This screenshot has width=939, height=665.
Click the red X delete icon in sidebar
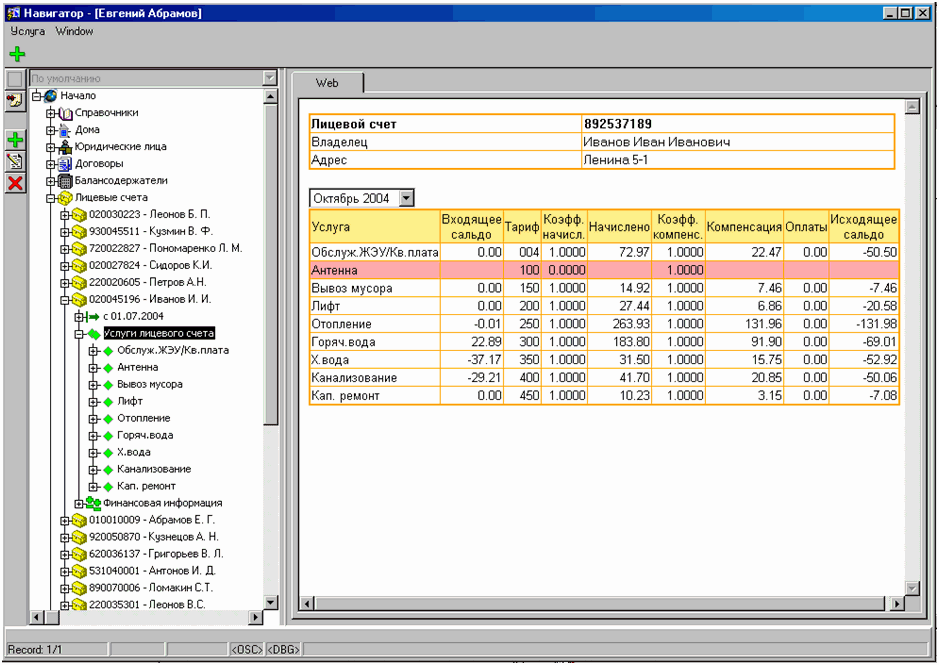15,183
